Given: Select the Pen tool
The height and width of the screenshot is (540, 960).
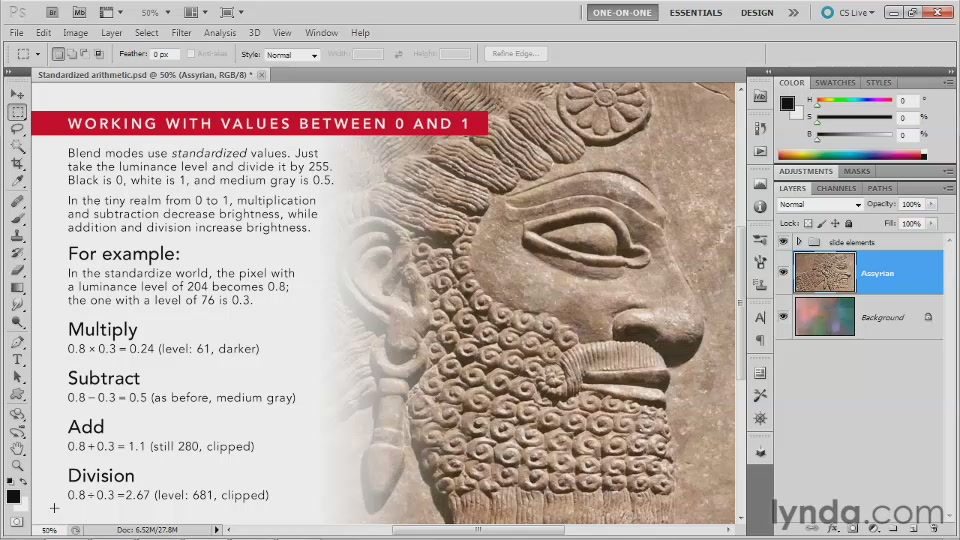Looking at the screenshot, I should pos(17,342).
